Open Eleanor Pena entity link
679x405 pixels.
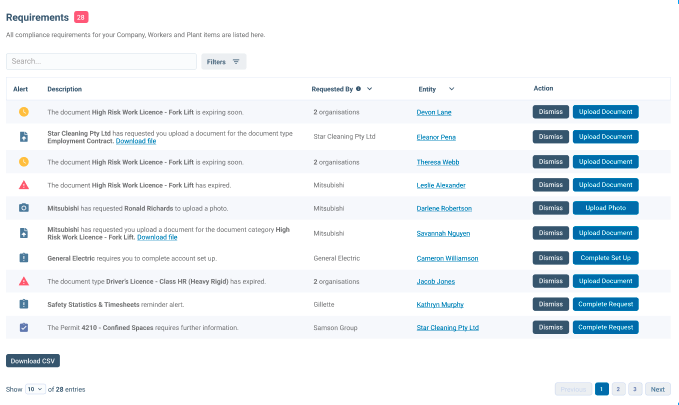tap(436, 137)
